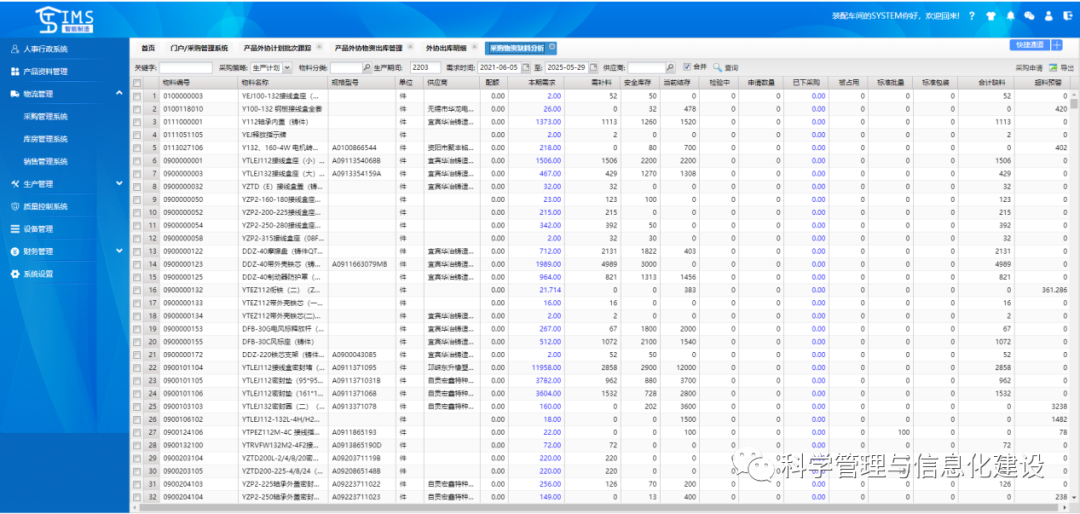This screenshot has width=1080, height=514.
Task: Click the magnifier lookup icon for 物料分类
Action: 366,68
